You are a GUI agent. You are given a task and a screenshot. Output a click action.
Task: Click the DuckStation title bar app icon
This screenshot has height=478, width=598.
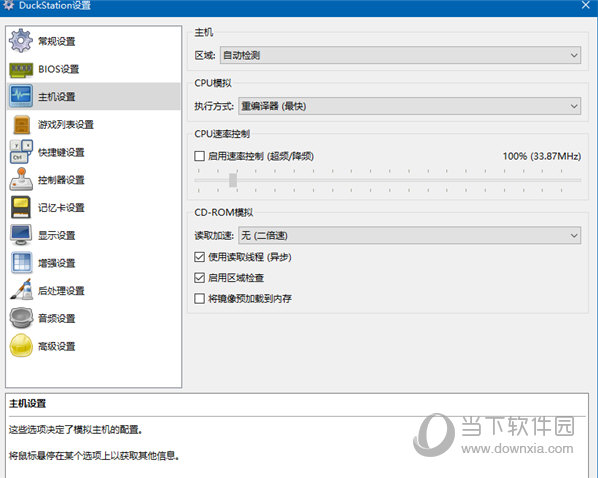[x=8, y=5]
